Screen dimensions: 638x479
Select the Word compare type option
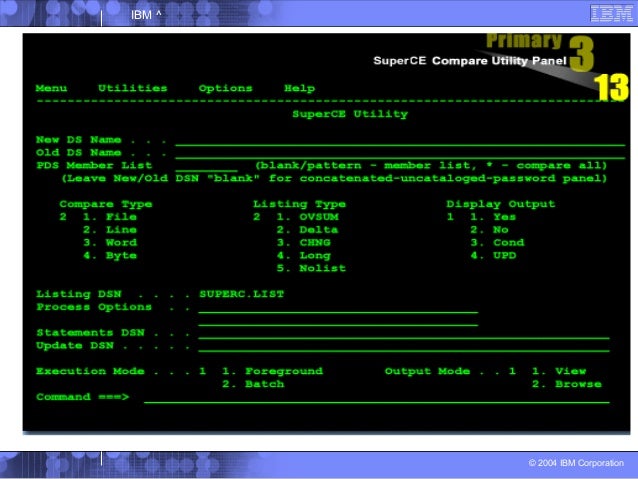tap(110, 243)
